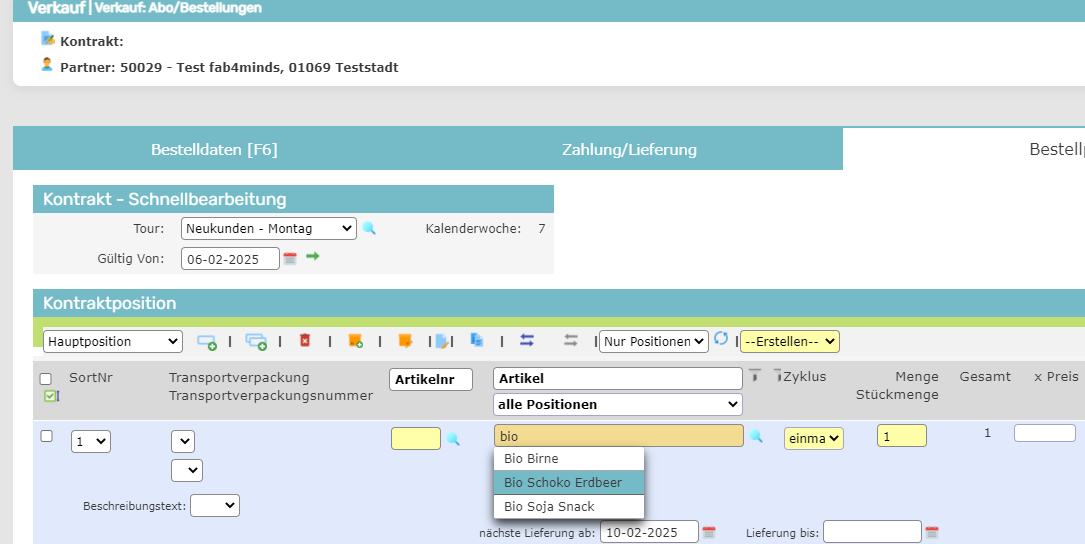Open the Zahlung/Lieferung tab
This screenshot has width=1085, height=544.
[x=629, y=150]
